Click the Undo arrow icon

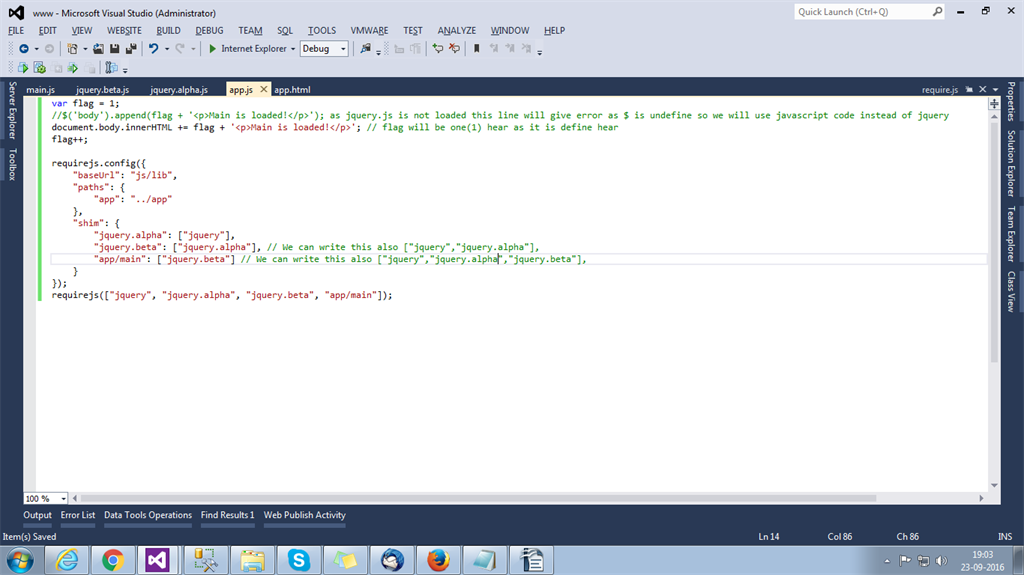click(153, 48)
